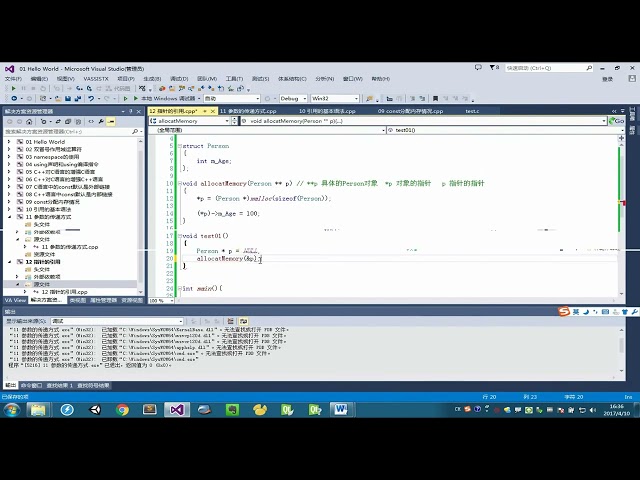
Task: Switch to the VA View panel tab
Action: point(15,300)
